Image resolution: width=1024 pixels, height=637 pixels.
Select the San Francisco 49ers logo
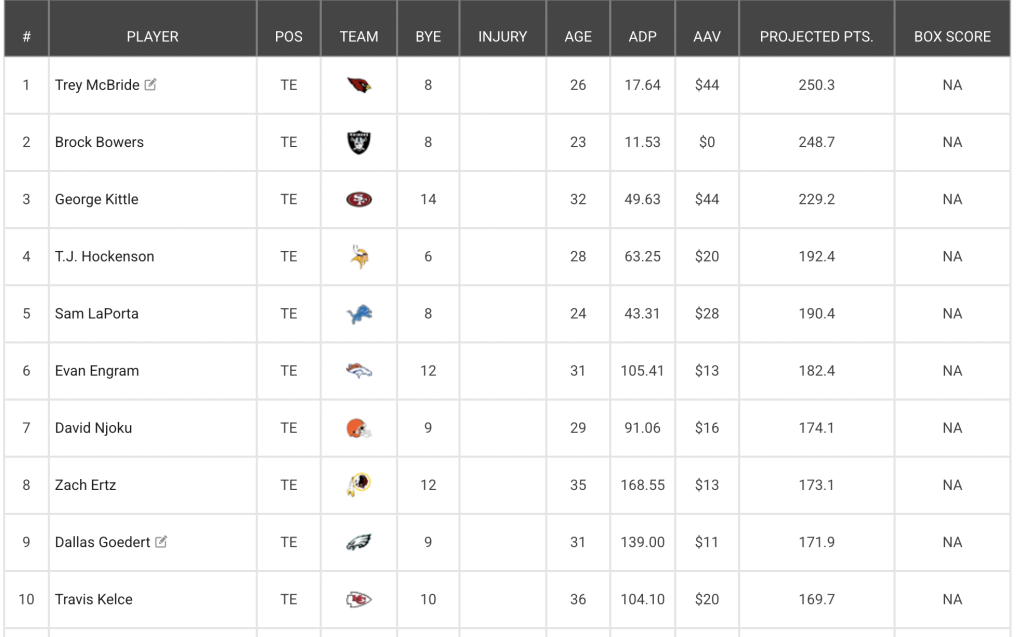click(x=359, y=199)
